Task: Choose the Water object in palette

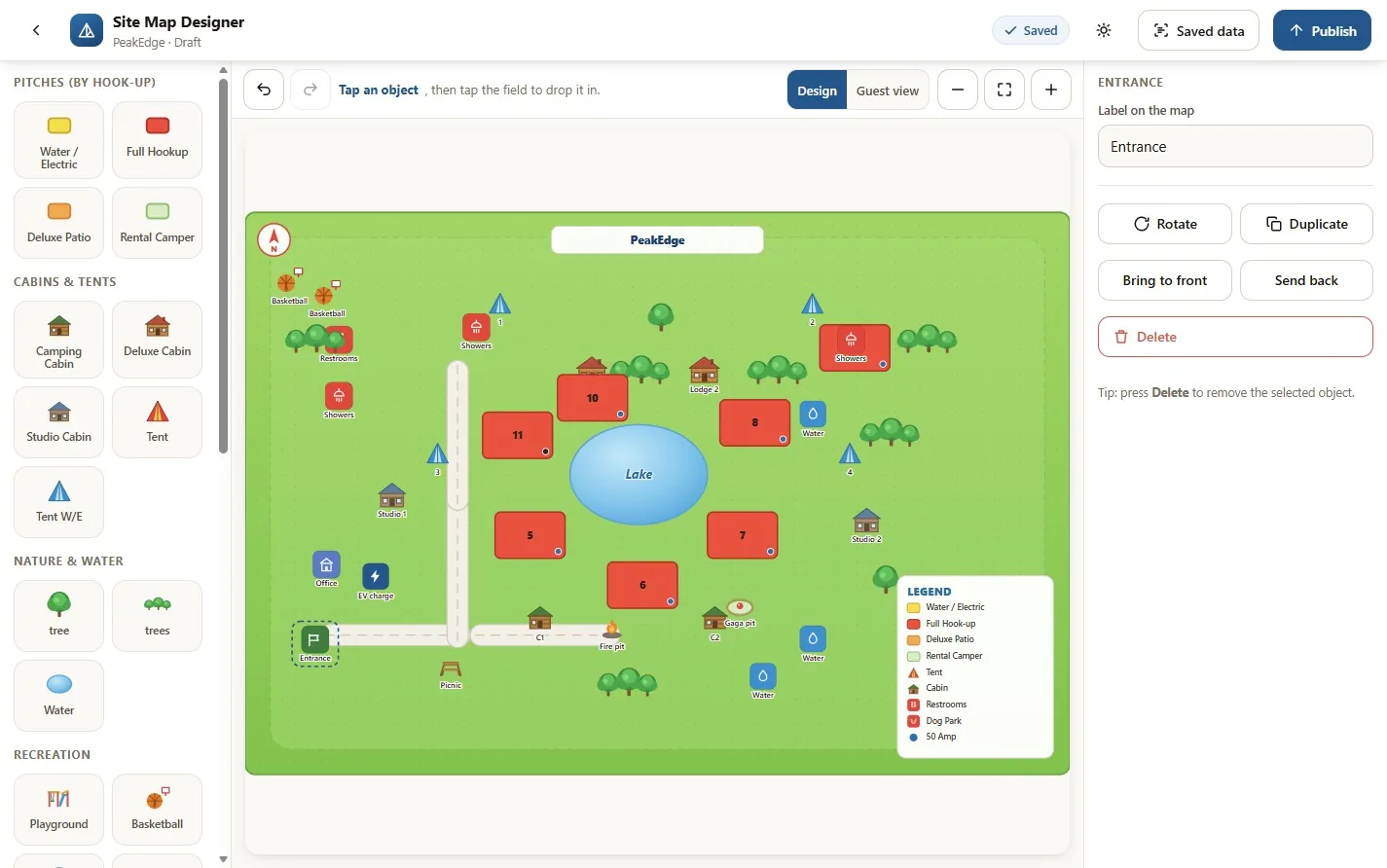Action: [59, 696]
